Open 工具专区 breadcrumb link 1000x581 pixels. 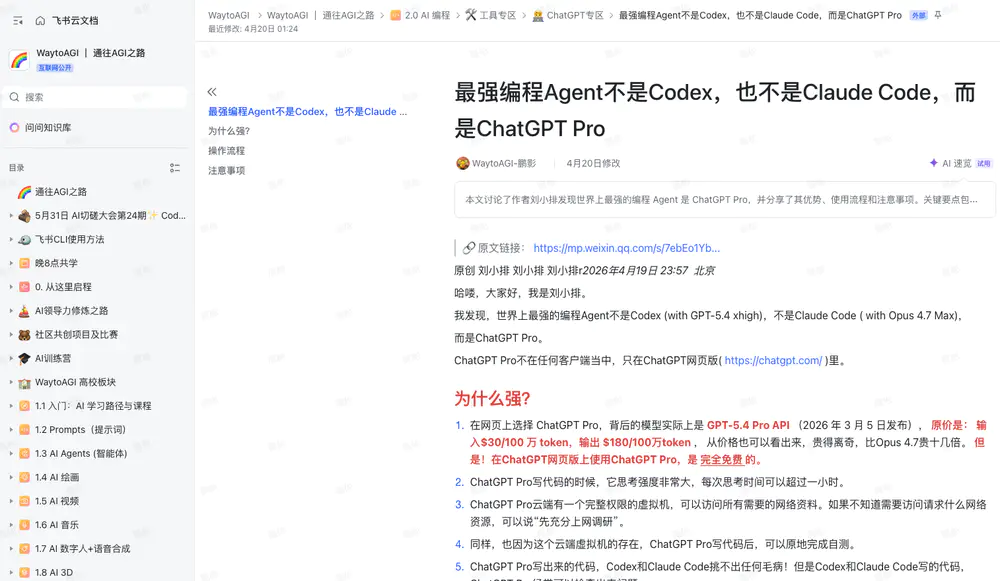[497, 15]
